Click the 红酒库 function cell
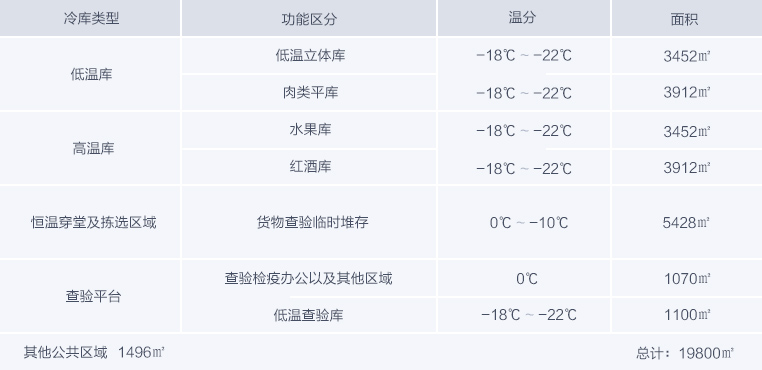762x370 pixels. [309, 167]
